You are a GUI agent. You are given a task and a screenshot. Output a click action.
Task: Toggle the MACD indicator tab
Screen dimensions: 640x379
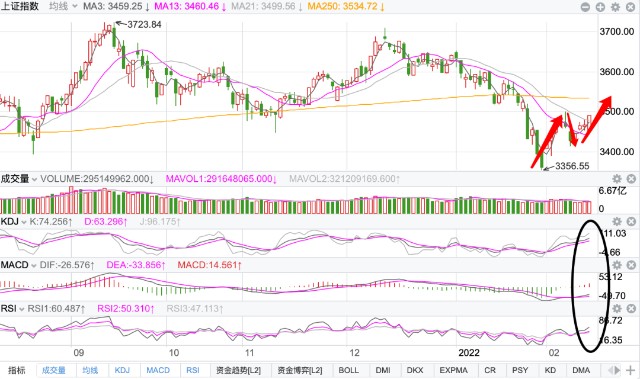coord(158,370)
